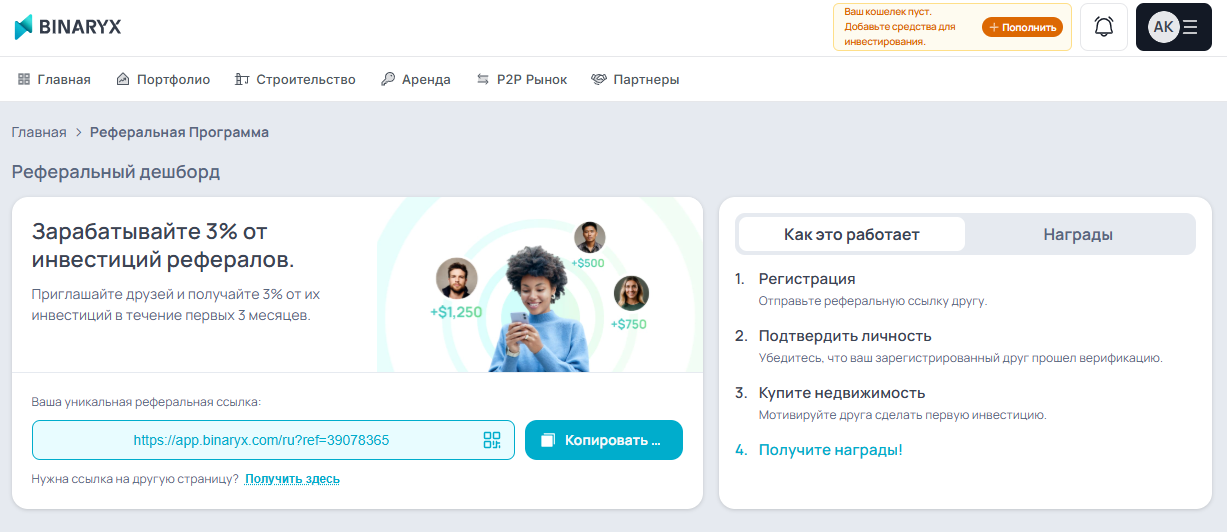Go to Главная in the breadcrumb
Screen dimensions: 1227x532
(39, 132)
